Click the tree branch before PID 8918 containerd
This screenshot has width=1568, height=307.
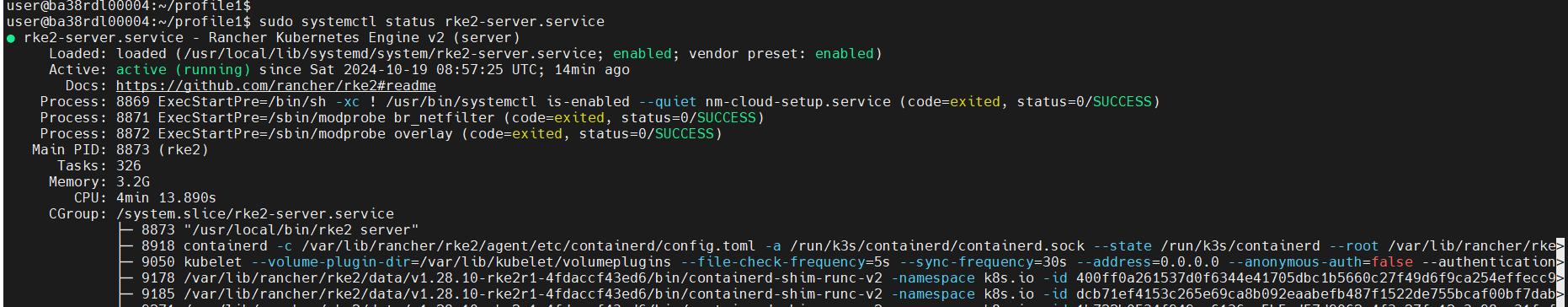point(125,246)
